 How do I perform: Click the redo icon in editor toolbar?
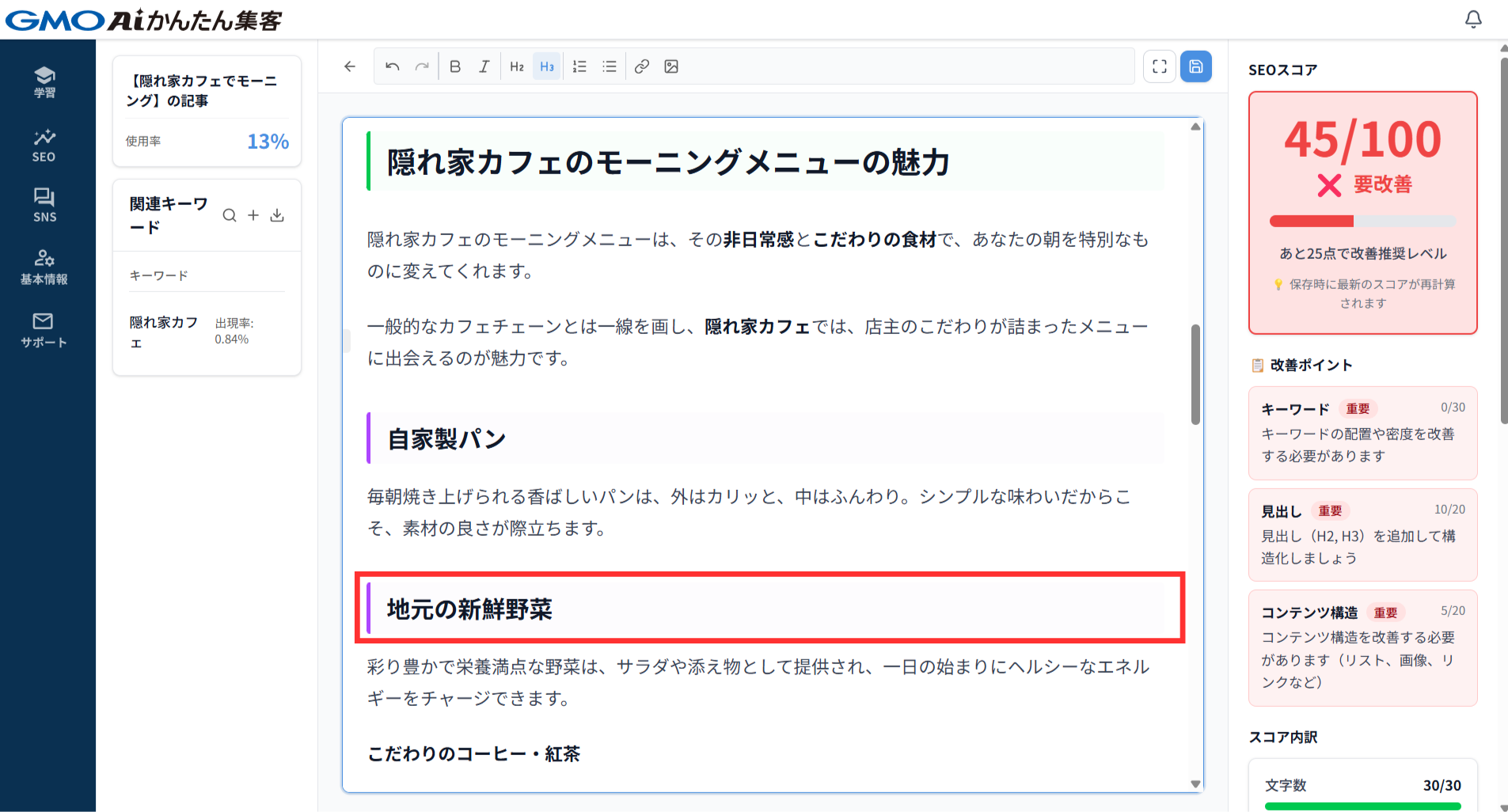(422, 66)
